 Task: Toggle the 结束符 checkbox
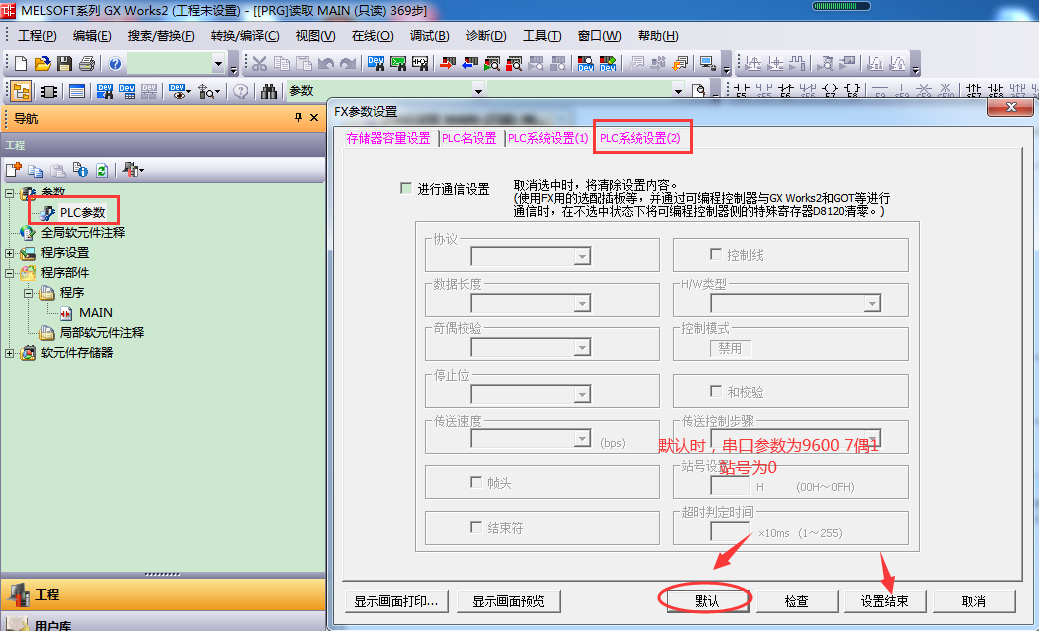pos(476,528)
